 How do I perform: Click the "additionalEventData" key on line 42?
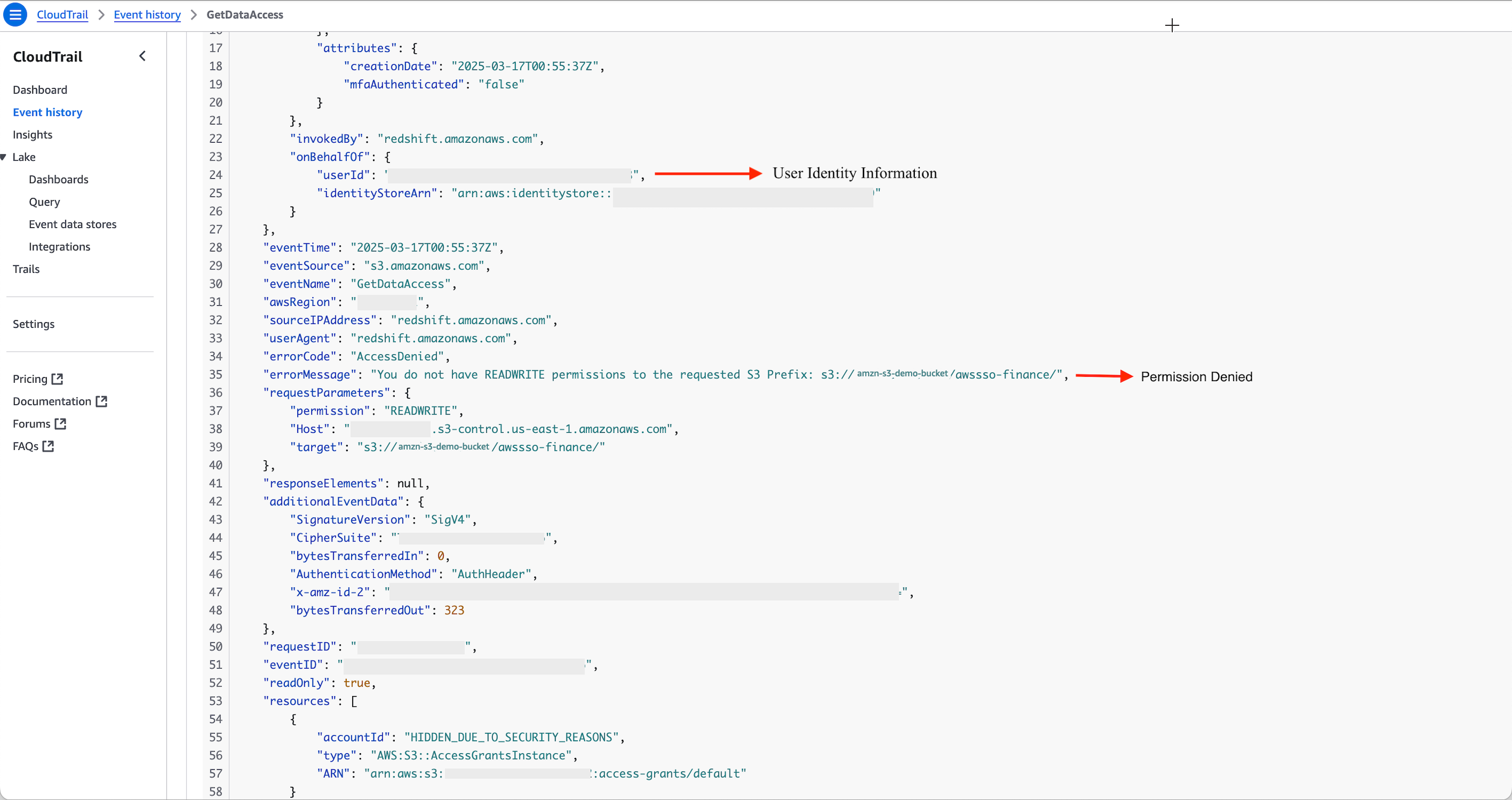333,502
